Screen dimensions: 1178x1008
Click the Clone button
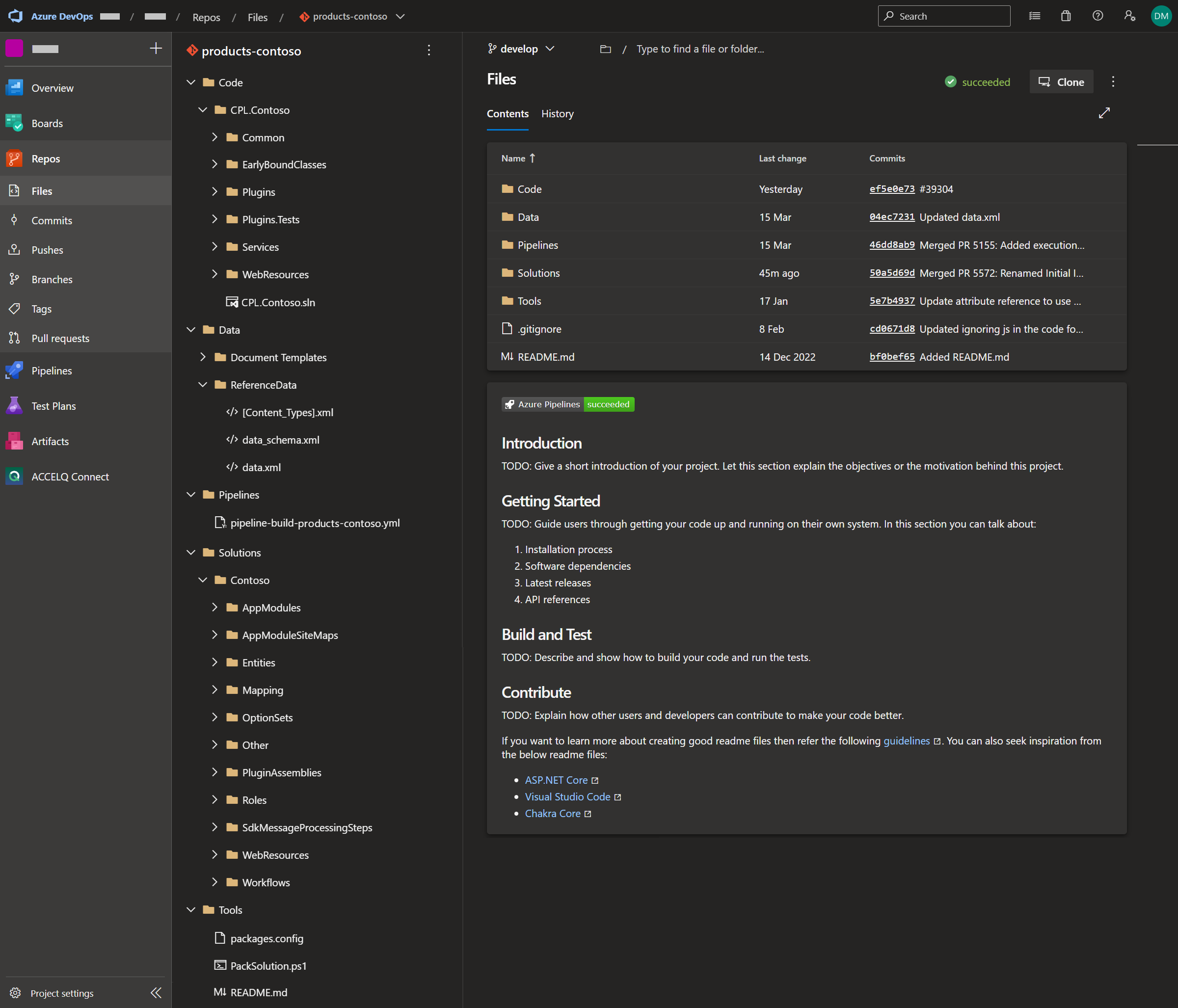pos(1061,82)
